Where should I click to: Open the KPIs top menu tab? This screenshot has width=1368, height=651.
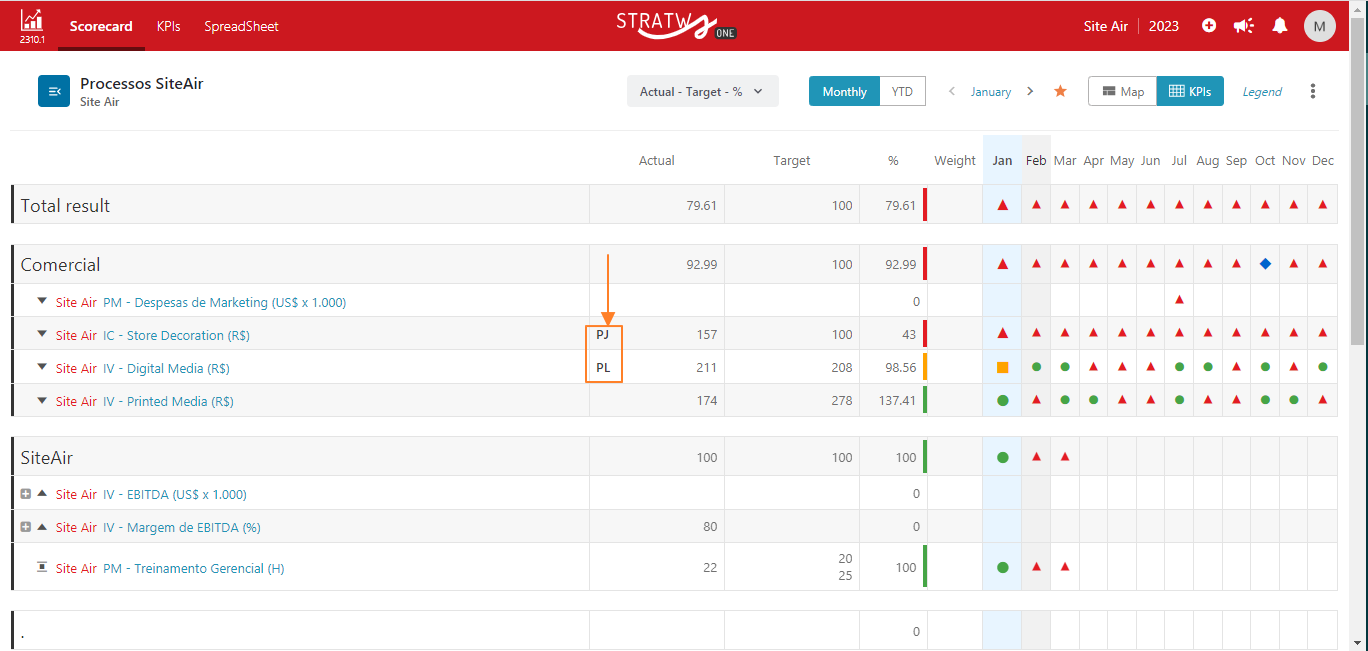(x=168, y=26)
